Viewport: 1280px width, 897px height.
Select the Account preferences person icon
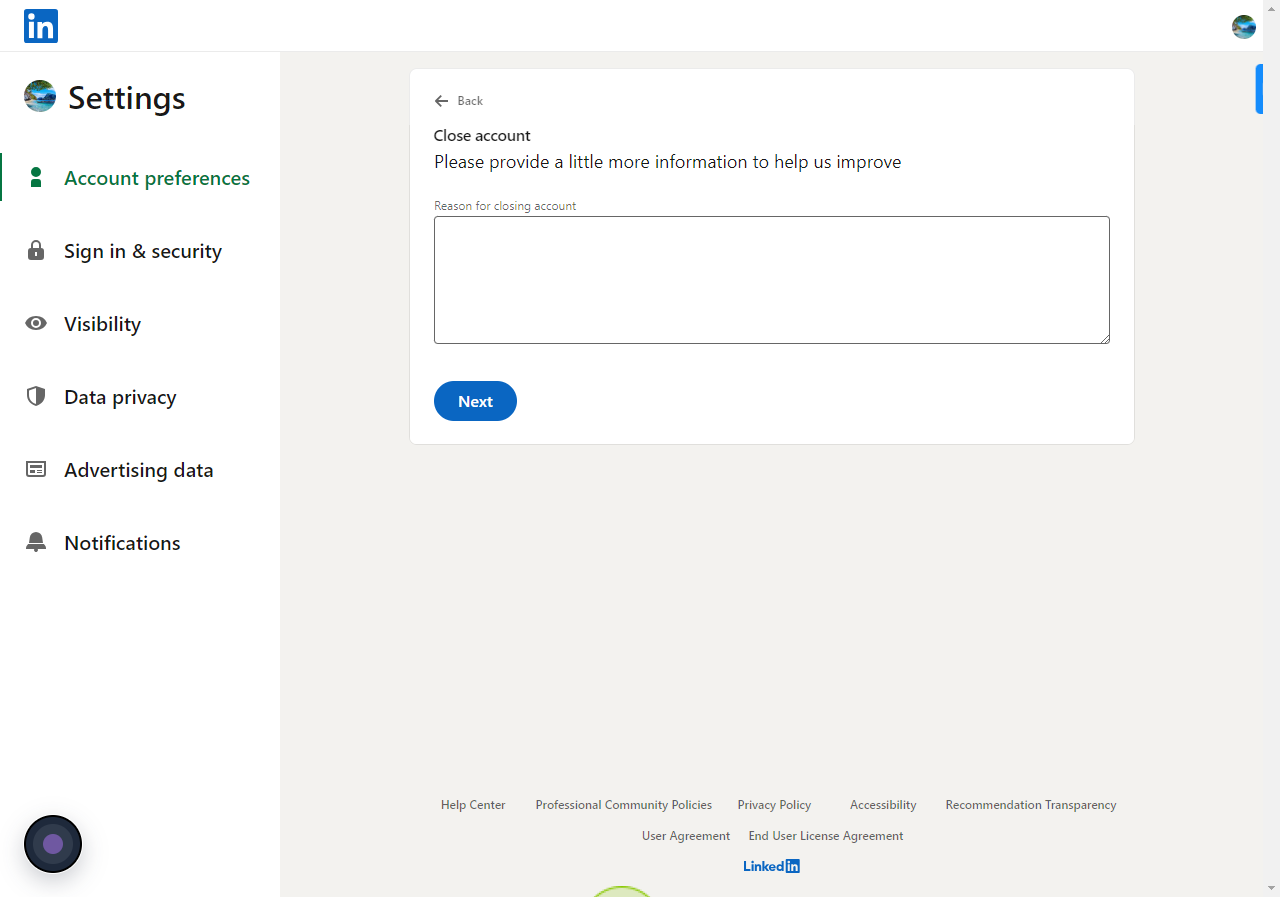(36, 178)
